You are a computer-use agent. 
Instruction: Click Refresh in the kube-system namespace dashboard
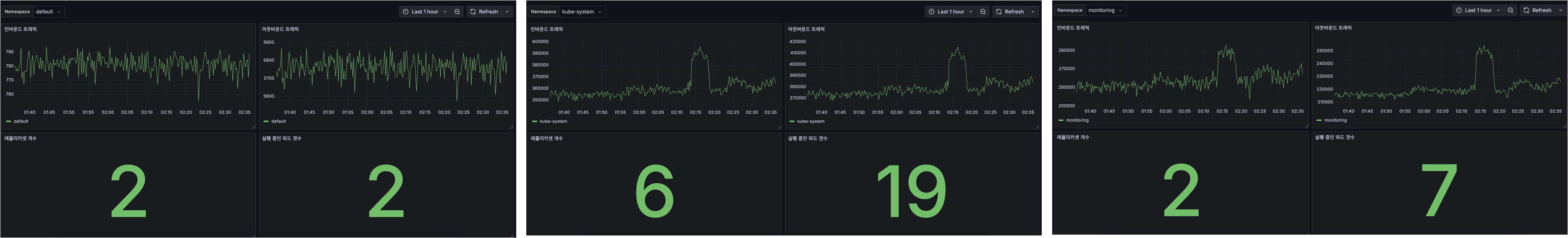click(x=1011, y=11)
